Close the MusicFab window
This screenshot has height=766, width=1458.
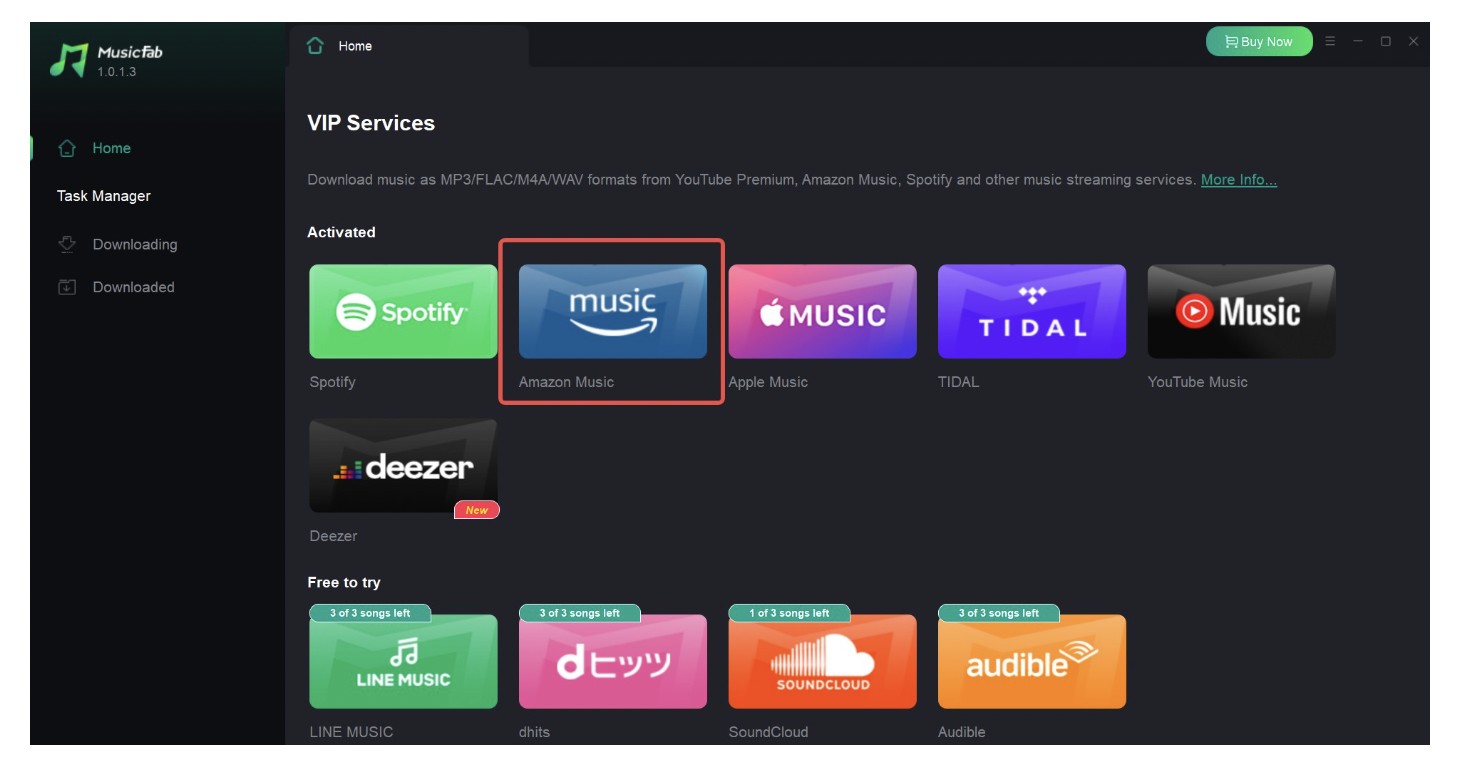(x=1413, y=41)
